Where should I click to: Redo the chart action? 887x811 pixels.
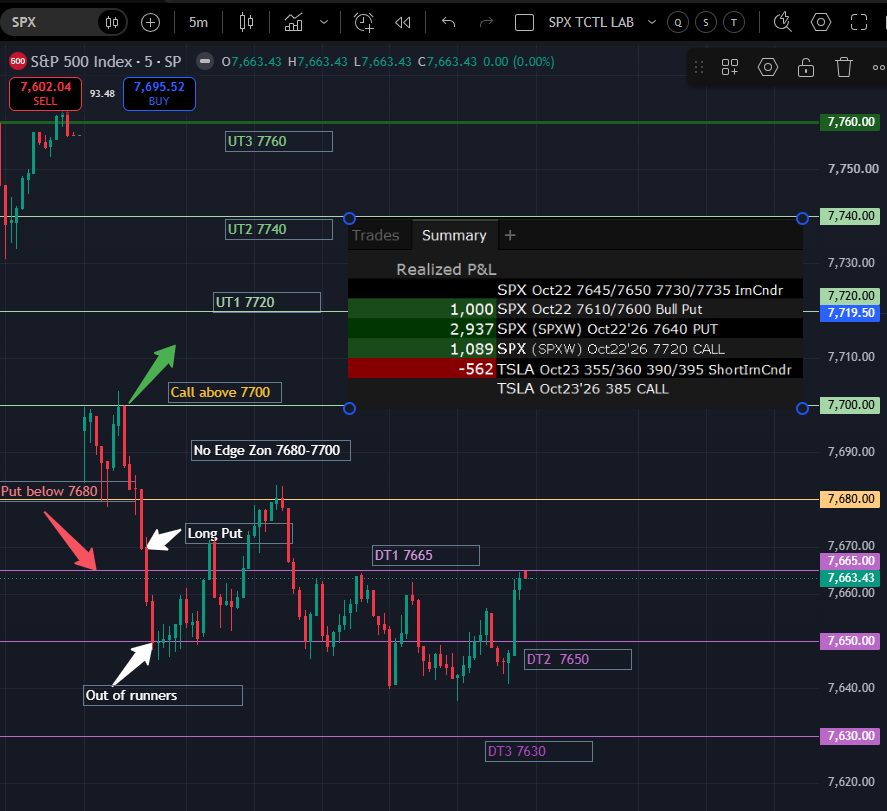click(x=486, y=23)
